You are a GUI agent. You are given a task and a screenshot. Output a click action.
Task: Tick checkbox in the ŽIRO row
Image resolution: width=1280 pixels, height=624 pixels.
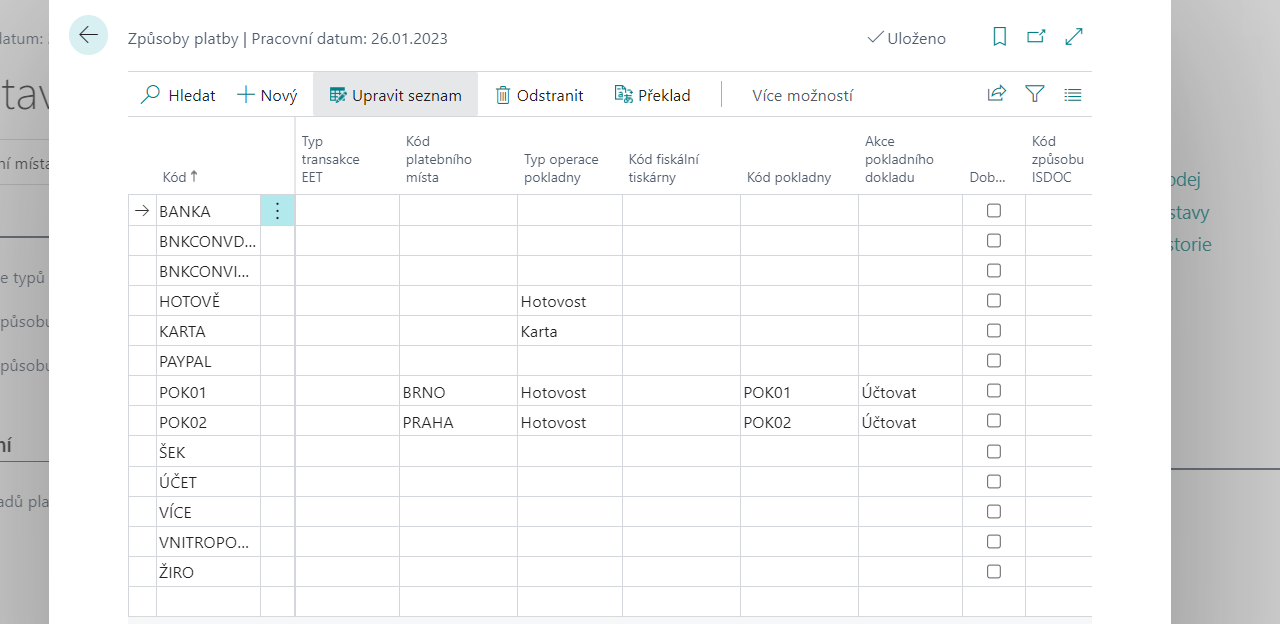[x=993, y=572]
